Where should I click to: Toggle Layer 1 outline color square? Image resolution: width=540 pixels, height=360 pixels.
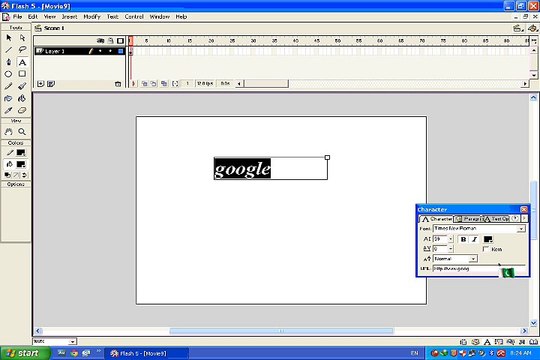click(121, 51)
